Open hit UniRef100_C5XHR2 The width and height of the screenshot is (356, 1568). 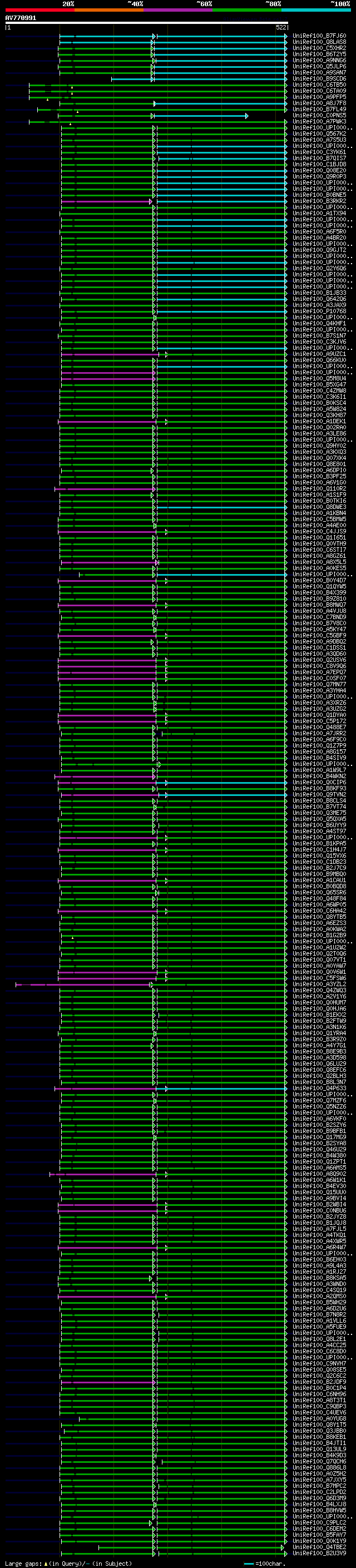[x=319, y=48]
